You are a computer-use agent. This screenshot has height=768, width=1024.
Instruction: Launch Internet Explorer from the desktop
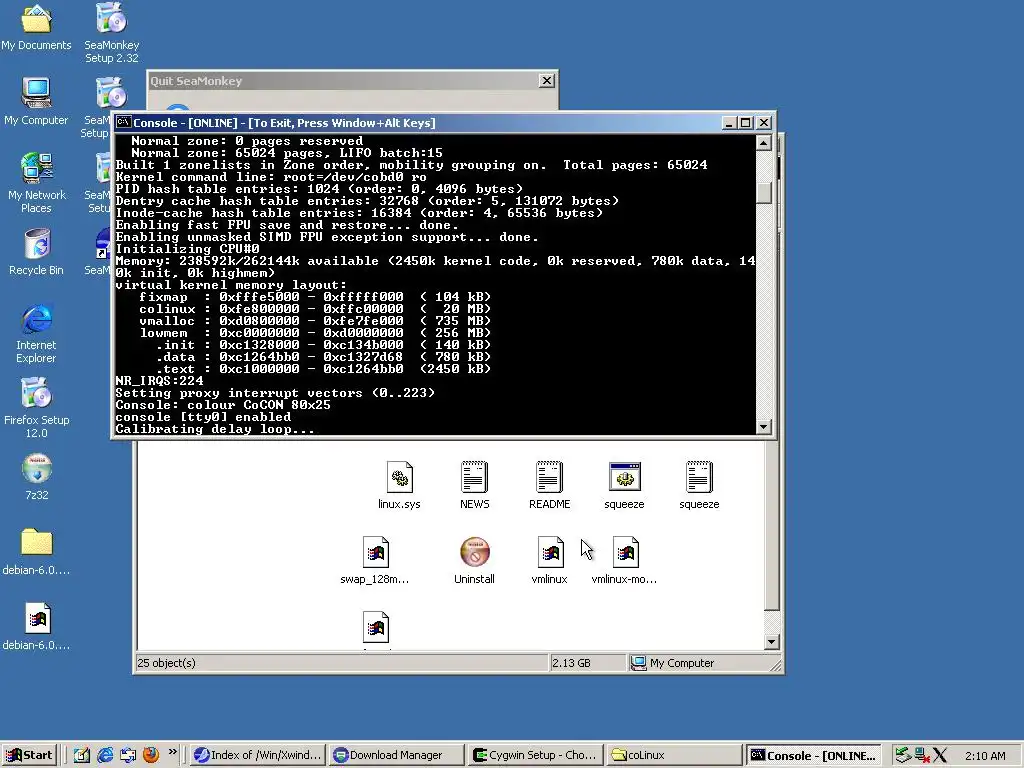pyautogui.click(x=37, y=333)
